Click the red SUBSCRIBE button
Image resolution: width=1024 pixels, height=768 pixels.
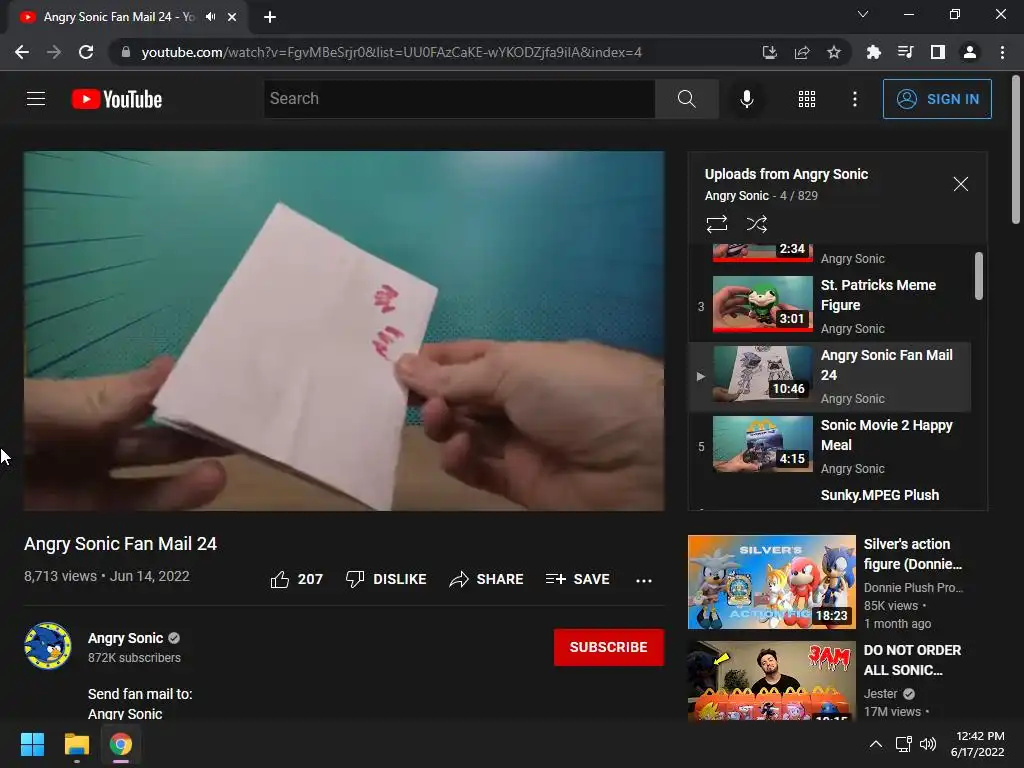point(609,647)
